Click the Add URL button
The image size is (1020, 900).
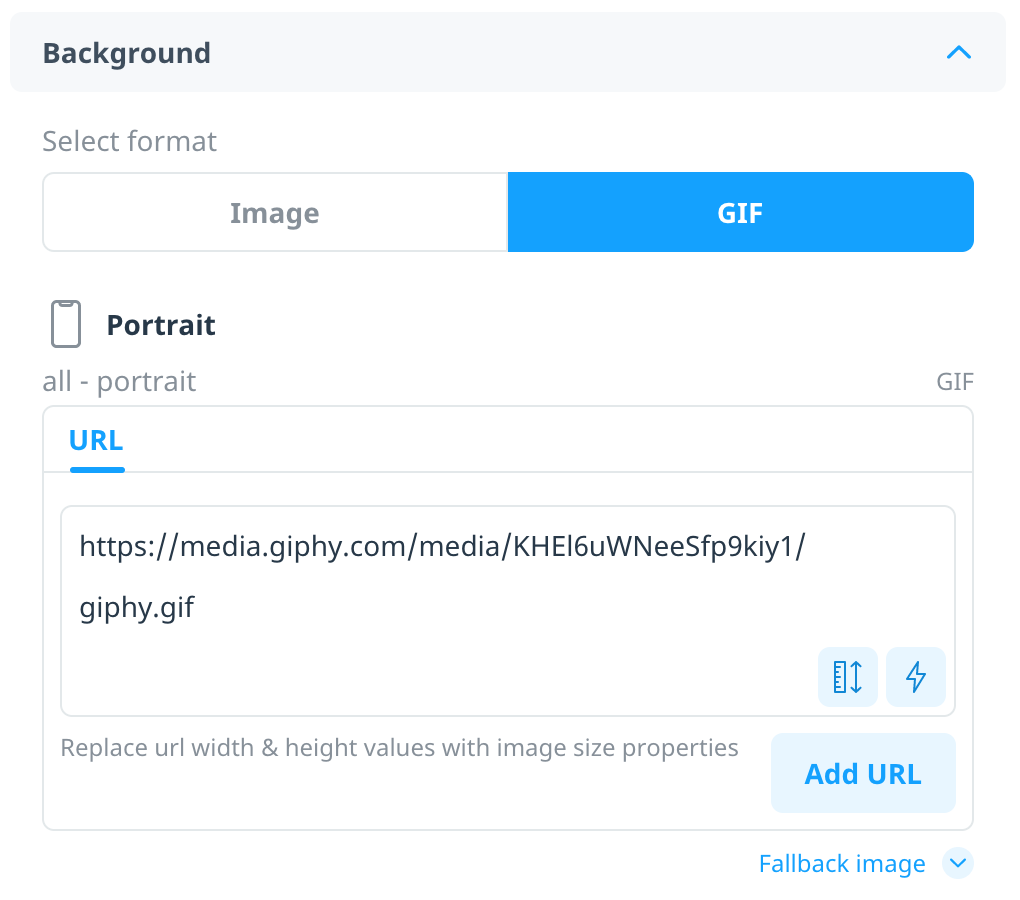(863, 773)
